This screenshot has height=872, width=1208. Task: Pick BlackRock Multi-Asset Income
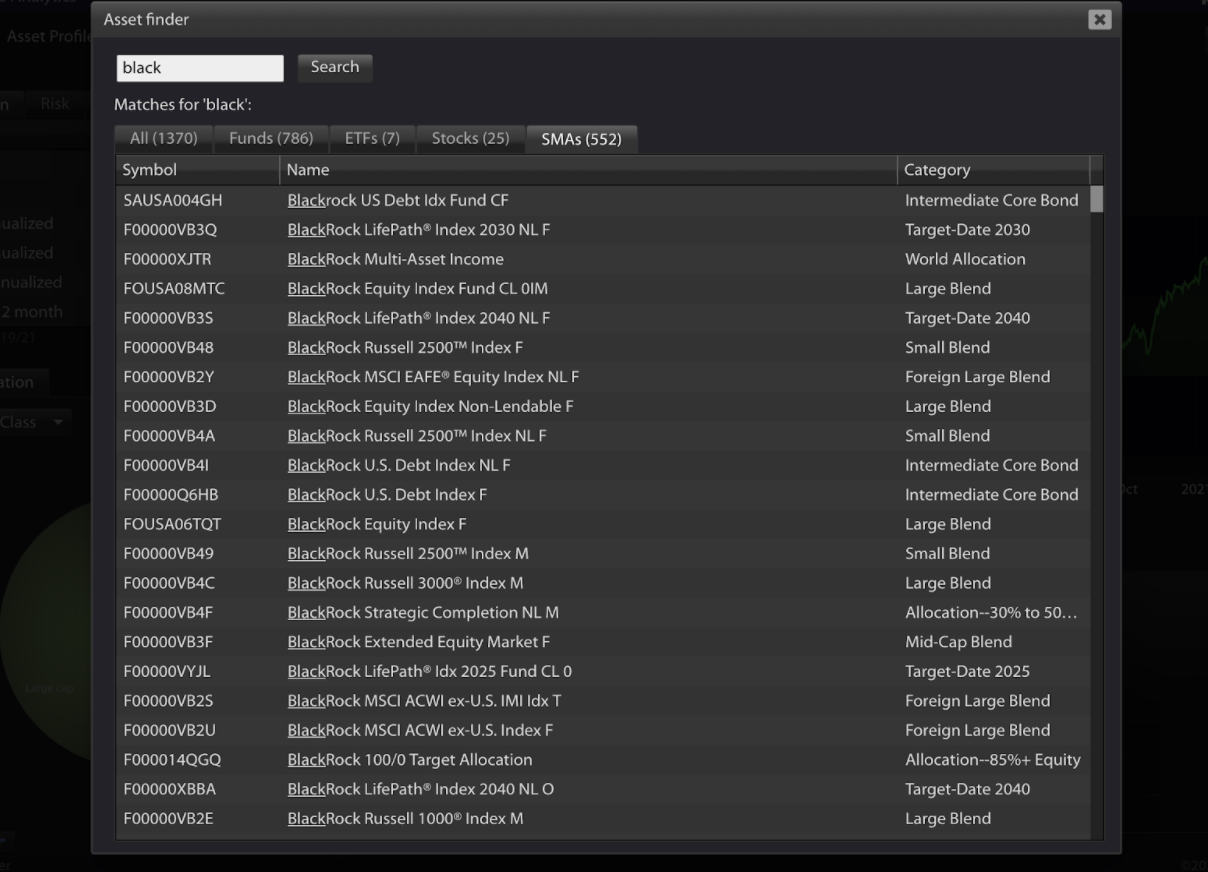coord(396,259)
